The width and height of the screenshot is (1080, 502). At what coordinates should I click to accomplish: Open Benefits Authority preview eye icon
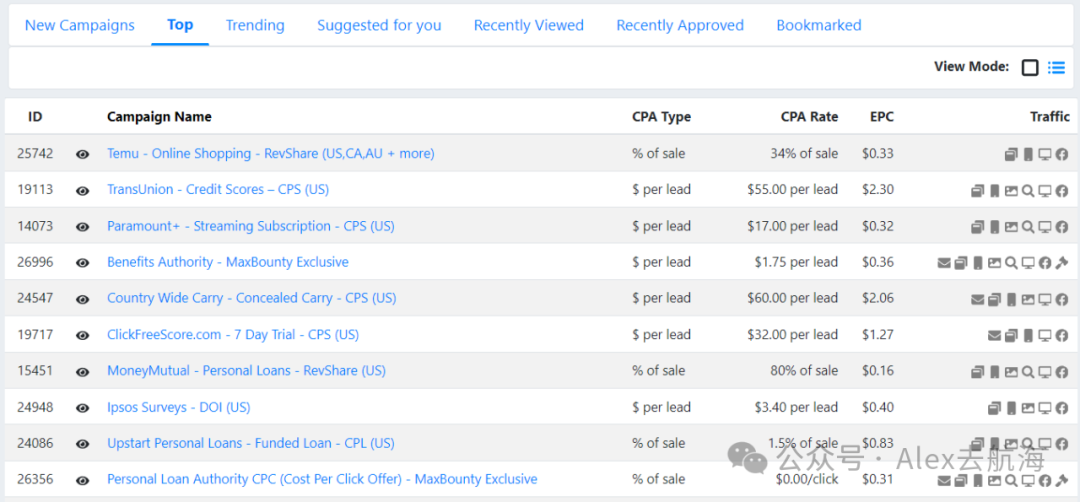tap(83, 263)
